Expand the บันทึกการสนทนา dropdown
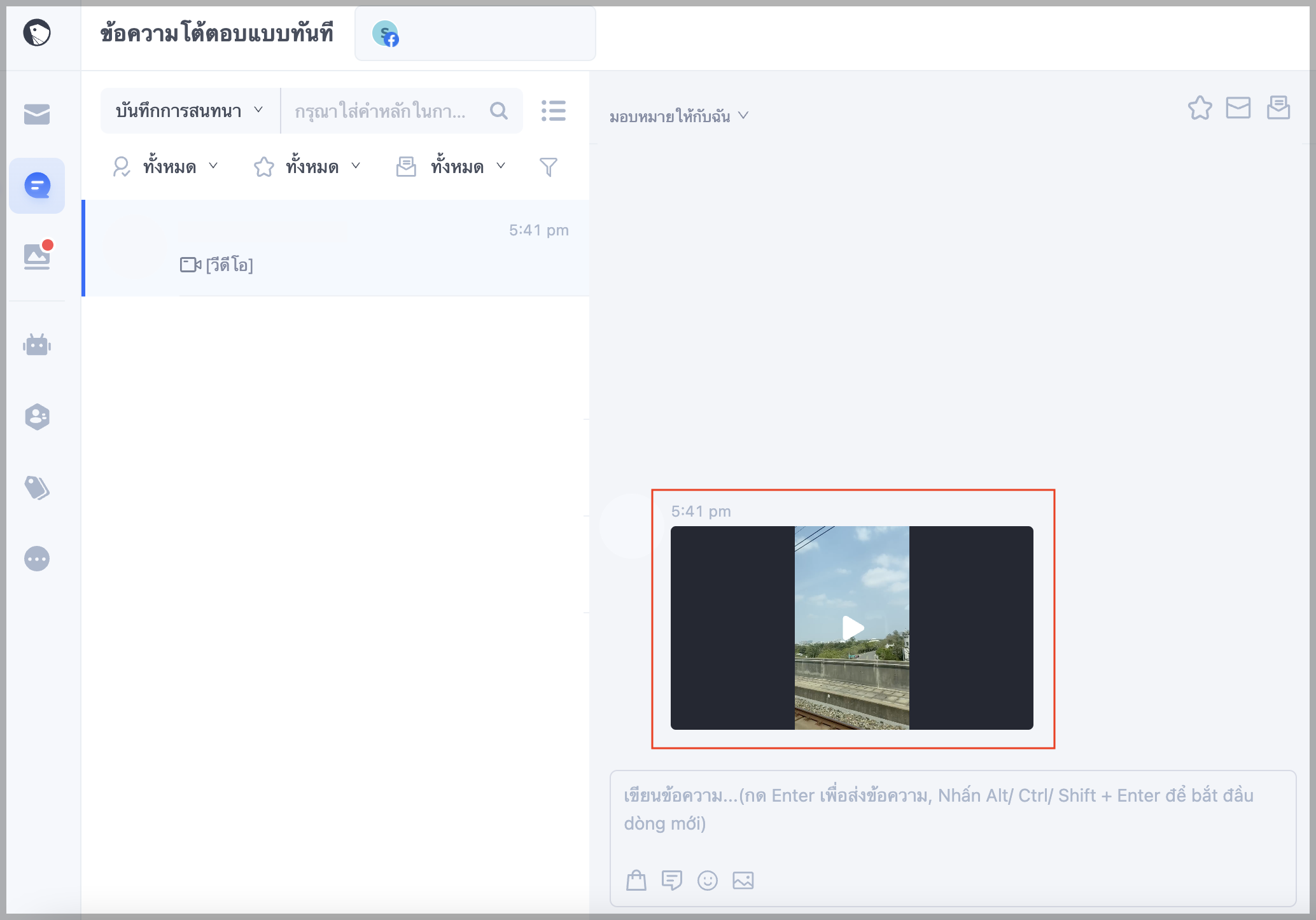This screenshot has height=920, width=1316. [x=190, y=111]
